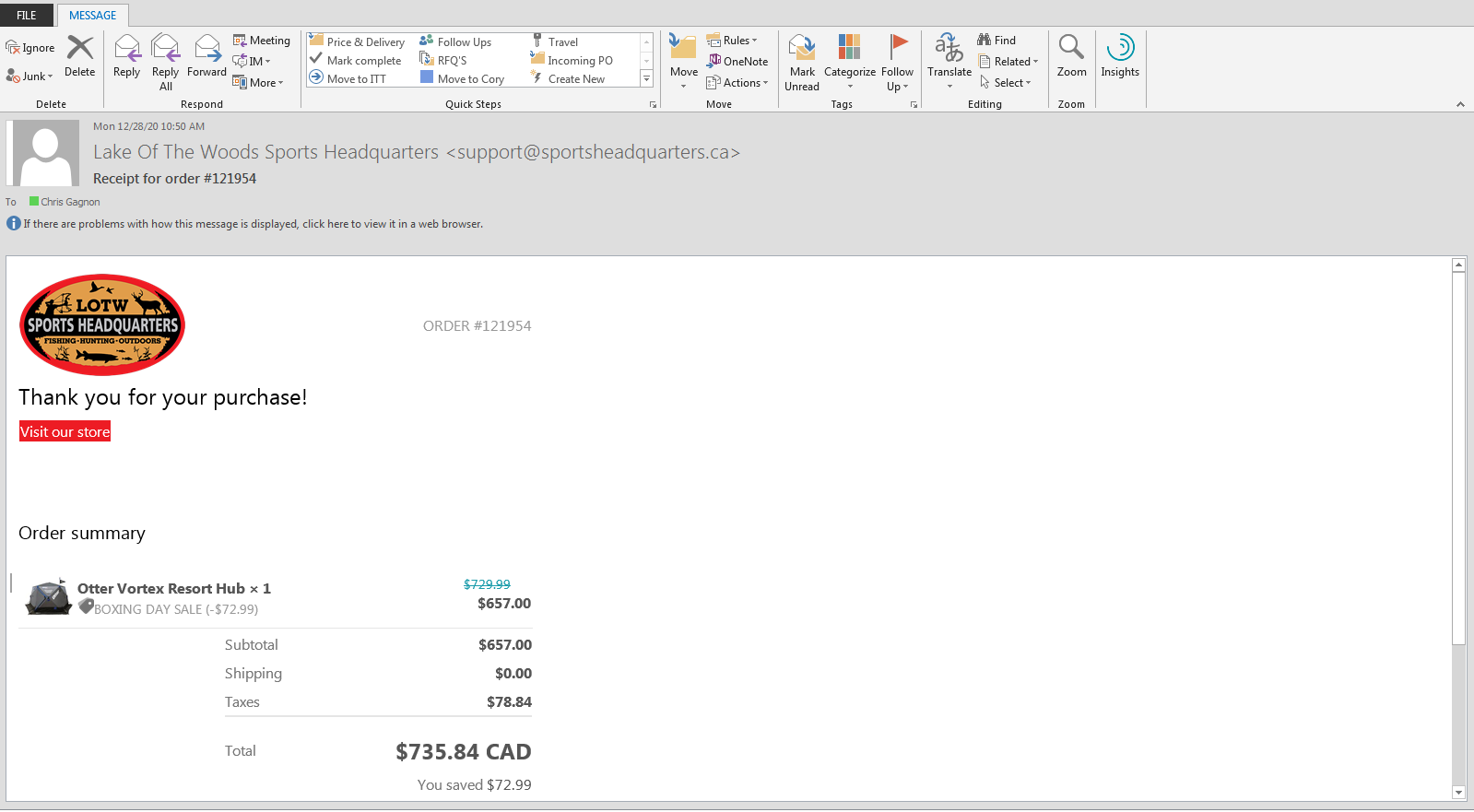1474x812 pixels.
Task: Click the scroll up arrow of the message
Action: click(1458, 265)
